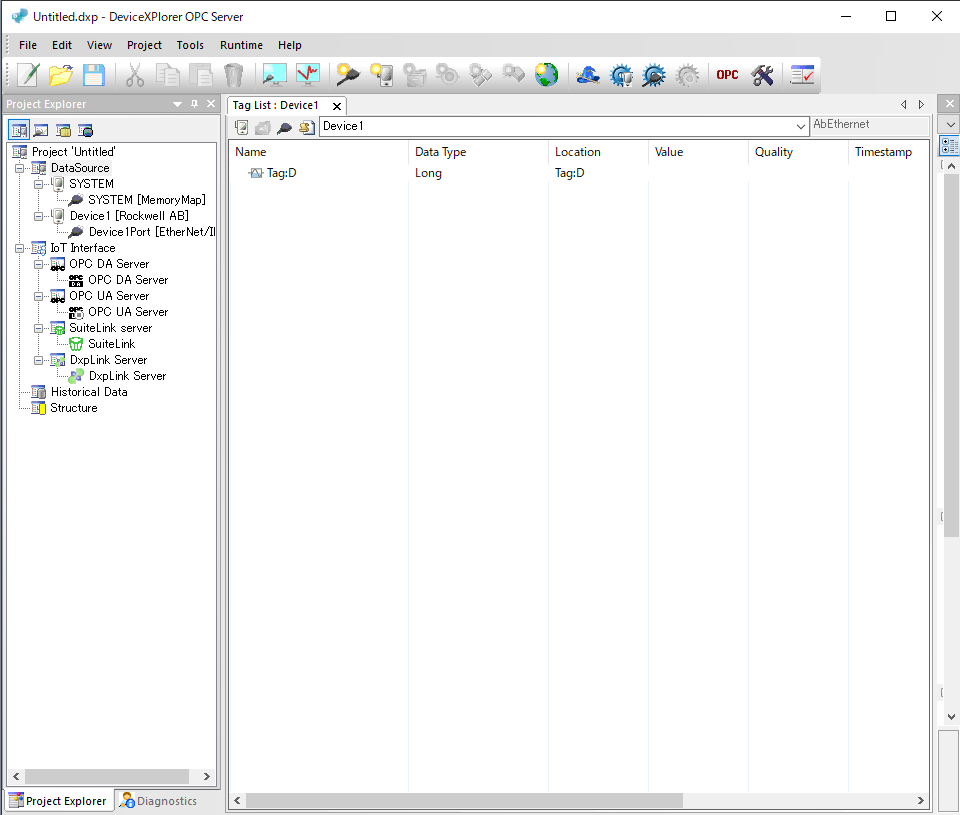
Task: Toggle the pin on Project Explorer panel
Action: [194, 104]
